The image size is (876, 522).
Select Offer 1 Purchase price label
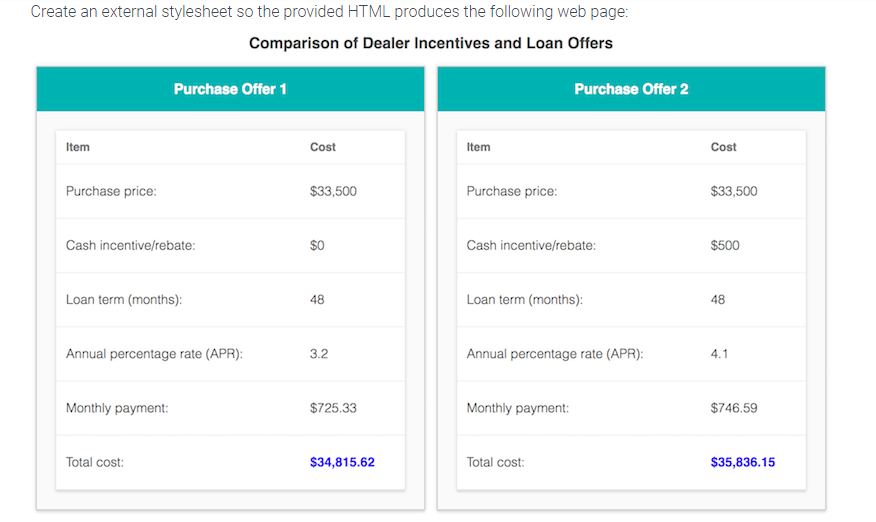(x=111, y=191)
